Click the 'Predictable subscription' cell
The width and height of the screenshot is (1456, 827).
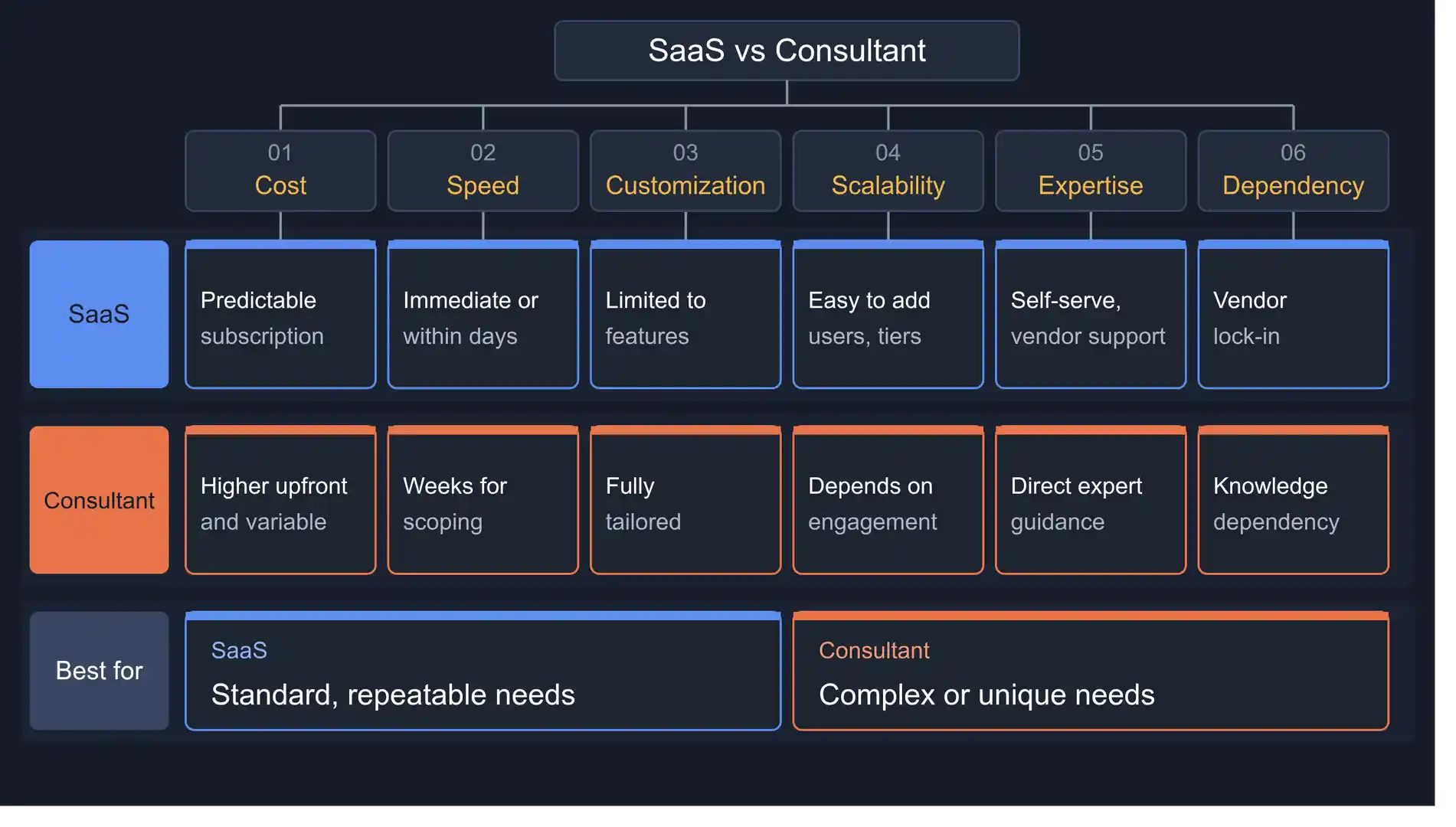(x=280, y=315)
